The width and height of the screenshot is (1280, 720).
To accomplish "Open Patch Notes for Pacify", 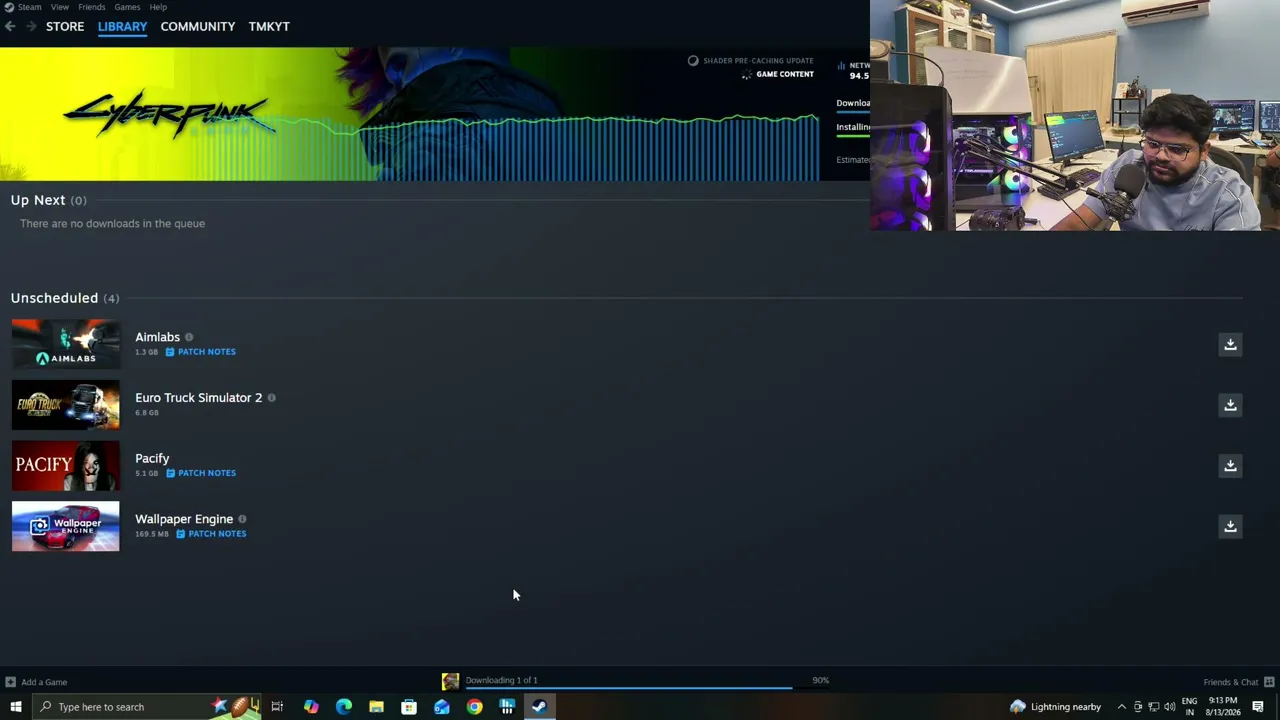I will (x=201, y=473).
